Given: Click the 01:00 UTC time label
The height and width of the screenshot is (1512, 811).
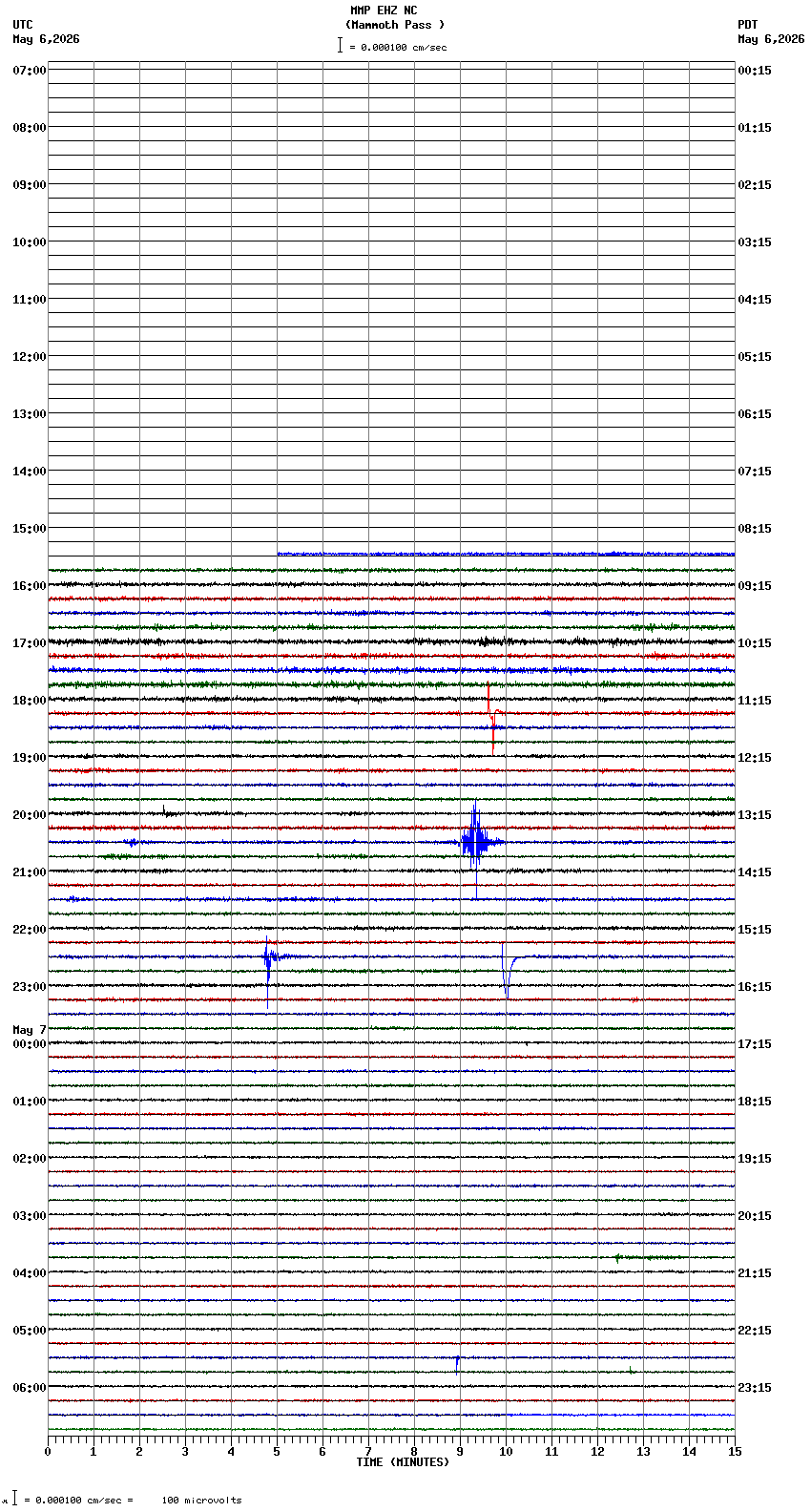Looking at the screenshot, I should (30, 1102).
